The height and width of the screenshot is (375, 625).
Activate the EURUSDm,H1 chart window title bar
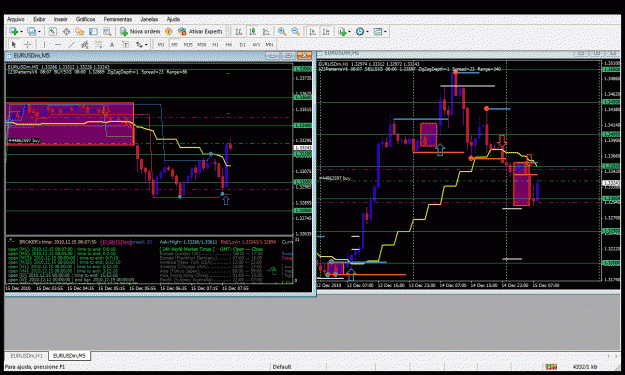469,53
